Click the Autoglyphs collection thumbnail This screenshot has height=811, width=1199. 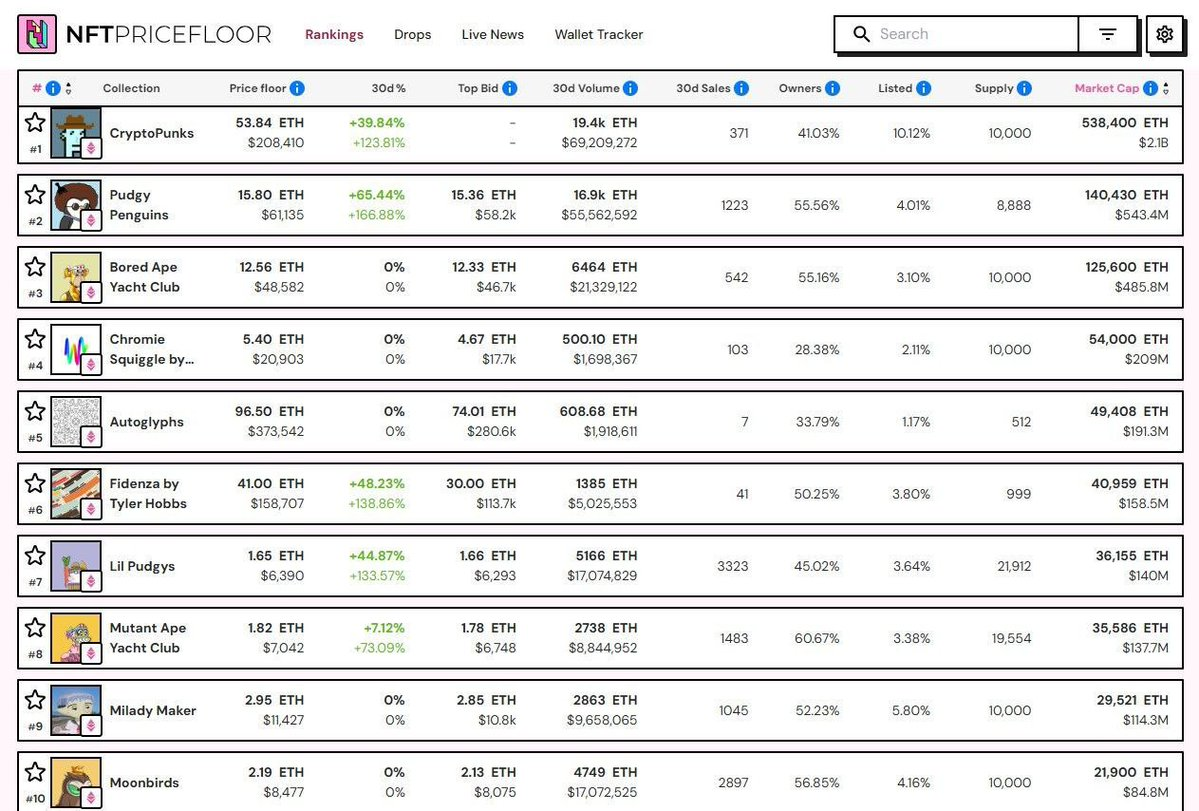coord(76,422)
